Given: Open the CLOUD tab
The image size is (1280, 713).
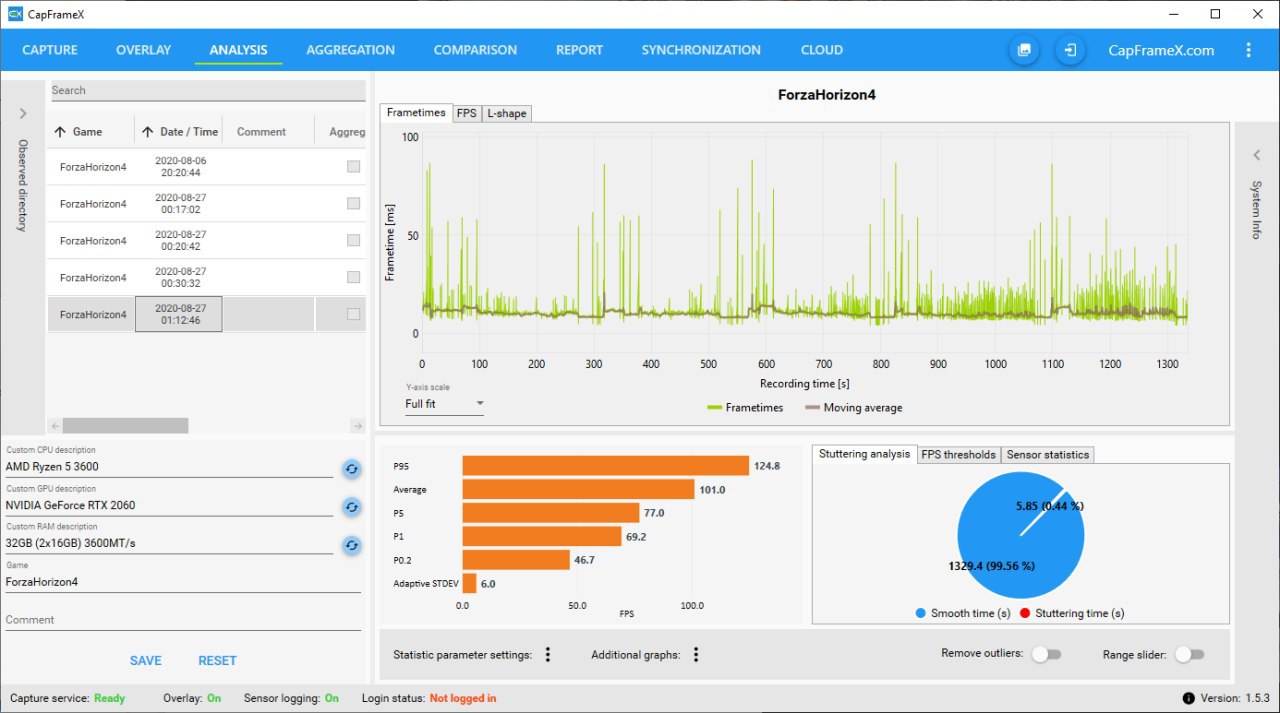Looking at the screenshot, I should pyautogui.click(x=822, y=50).
